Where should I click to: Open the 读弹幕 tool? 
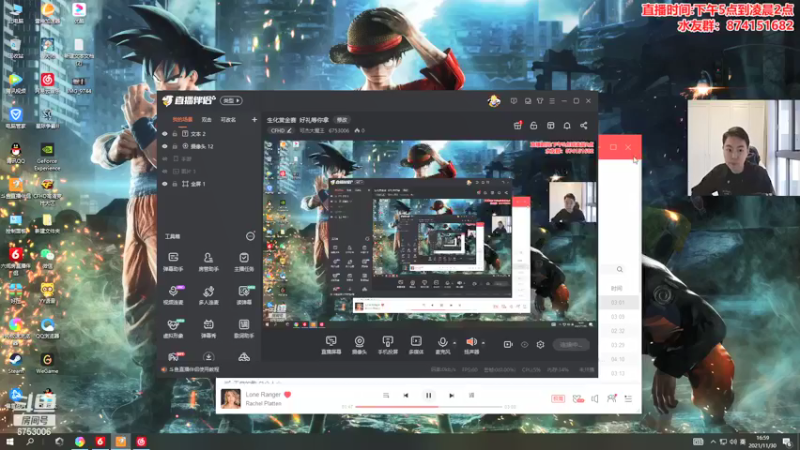244,295
